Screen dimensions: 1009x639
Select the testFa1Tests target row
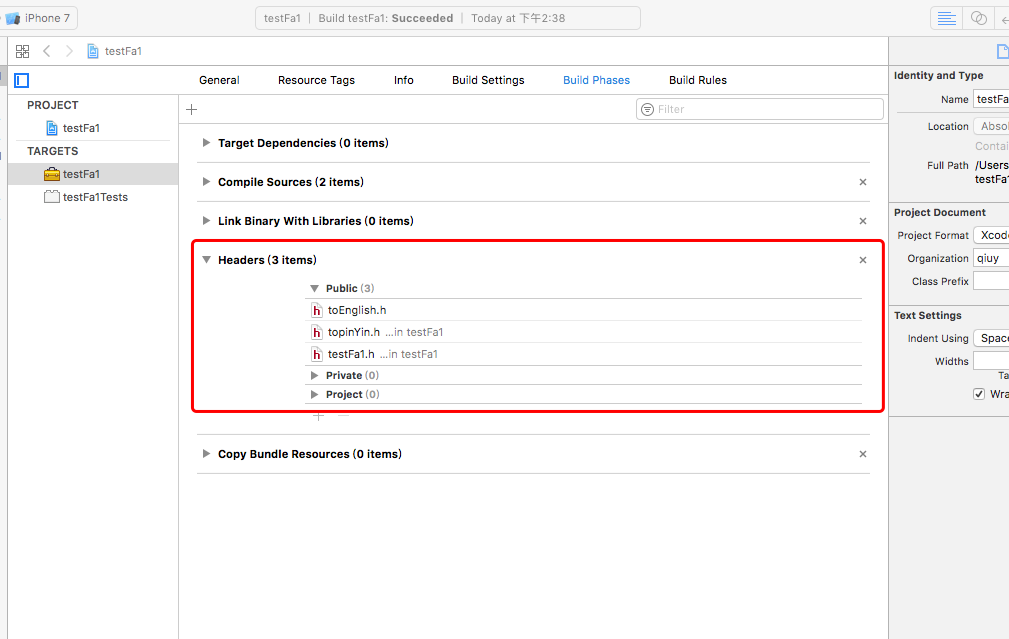coord(93,197)
